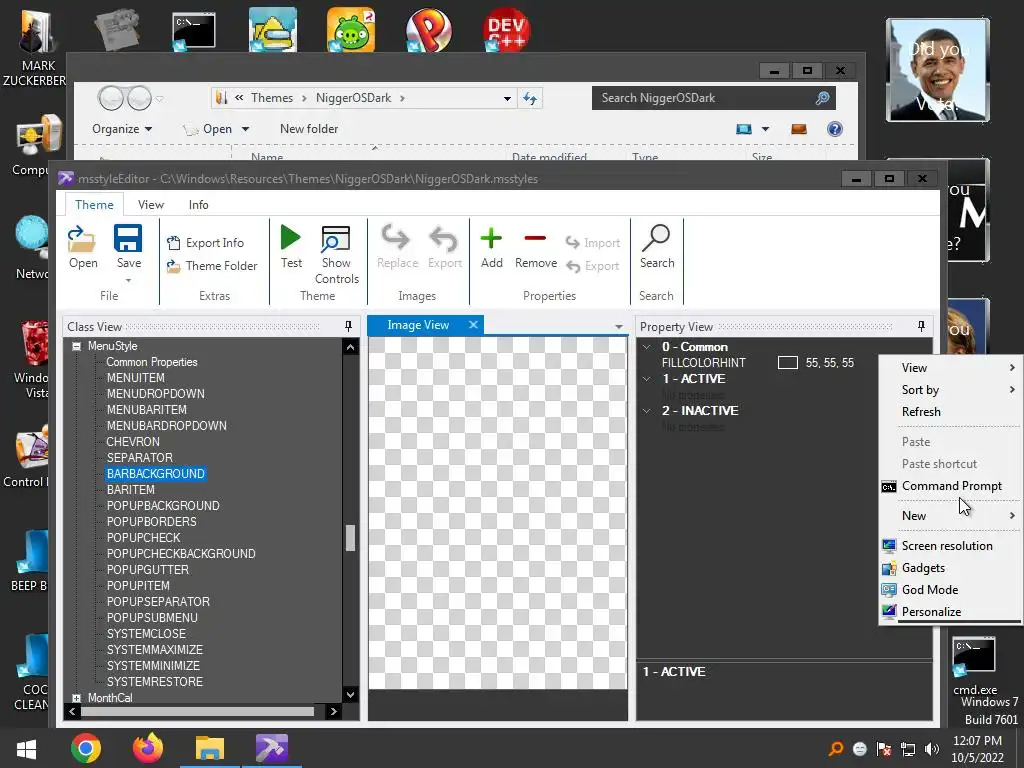1024x768 pixels.
Task: Click the Explorer window help icon
Action: [x=835, y=129]
